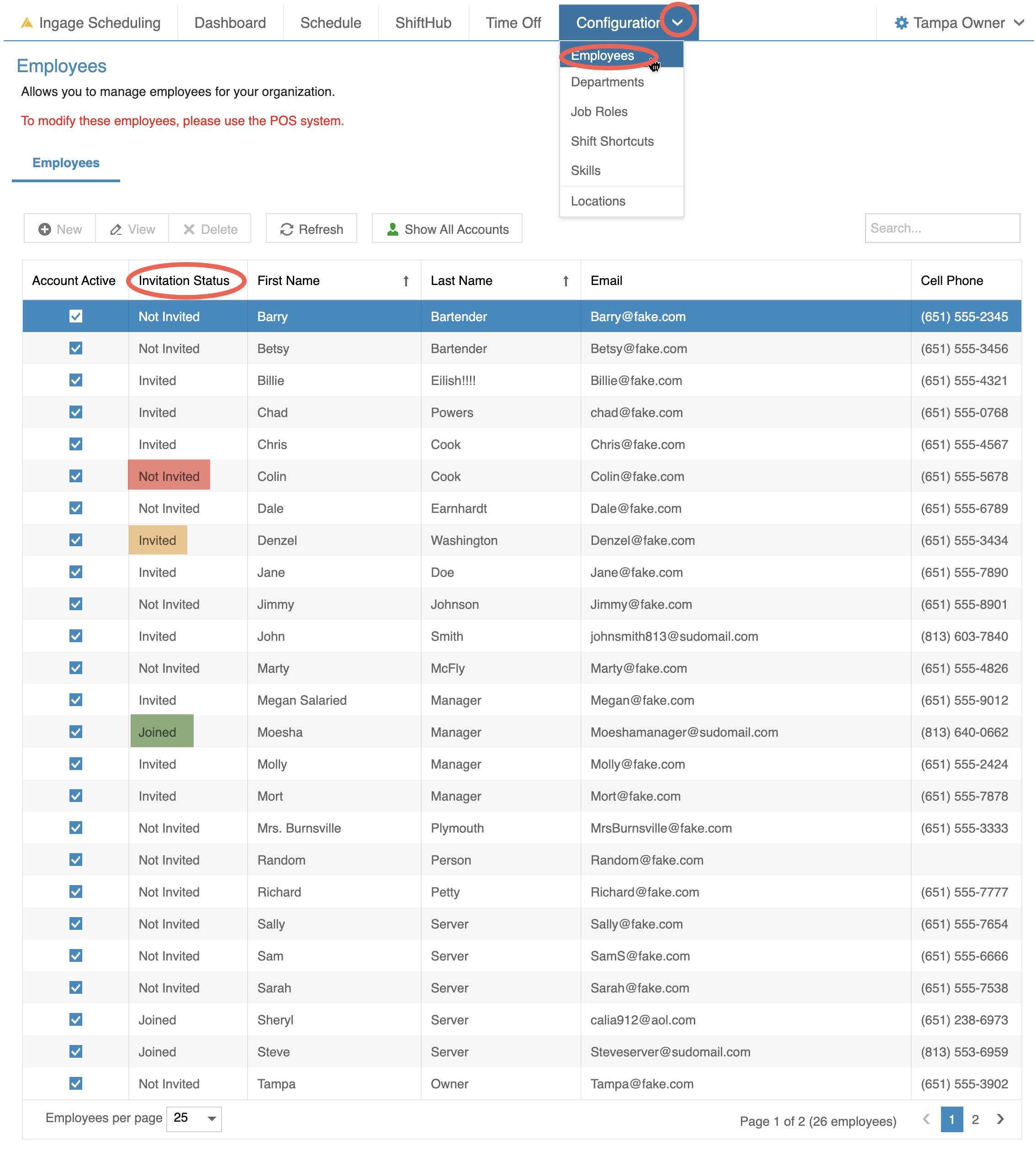This screenshot has width=1036, height=1150.
Task: Click the green person Show All Accounts icon
Action: [x=392, y=229]
